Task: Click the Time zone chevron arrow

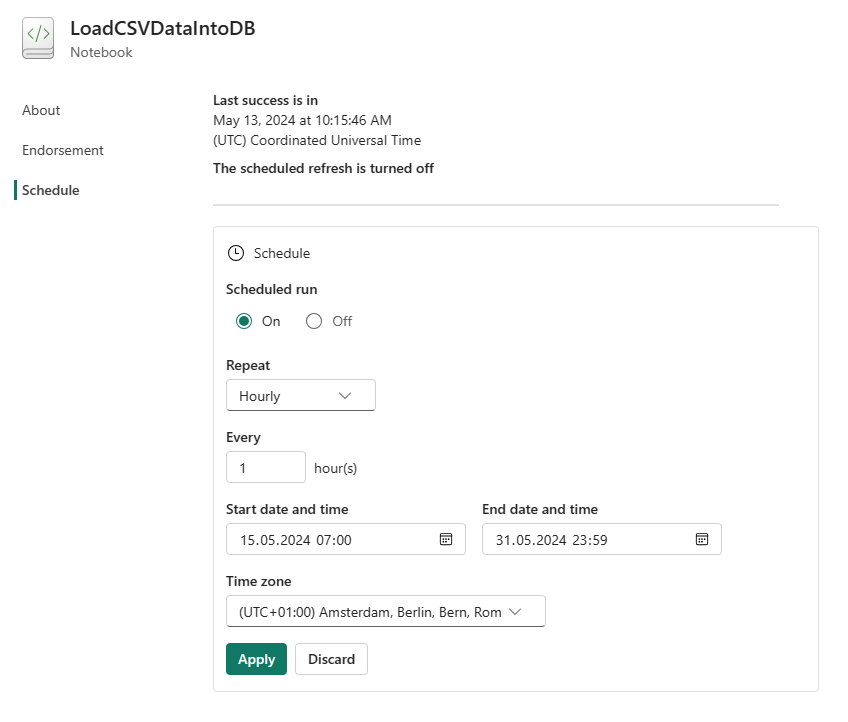Action: tap(515, 612)
